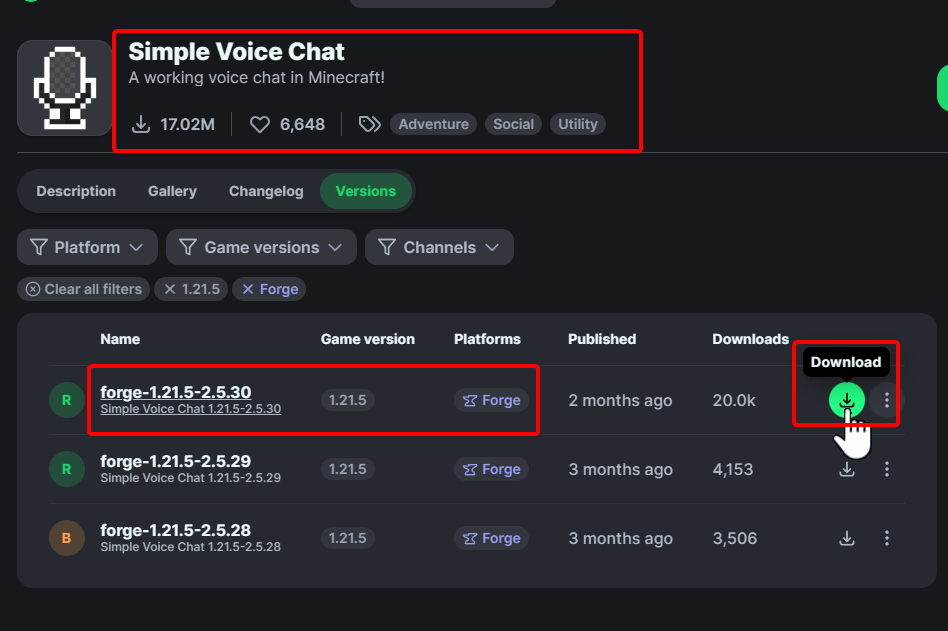
Task: Remove the Forge filter chip
Action: point(270,289)
